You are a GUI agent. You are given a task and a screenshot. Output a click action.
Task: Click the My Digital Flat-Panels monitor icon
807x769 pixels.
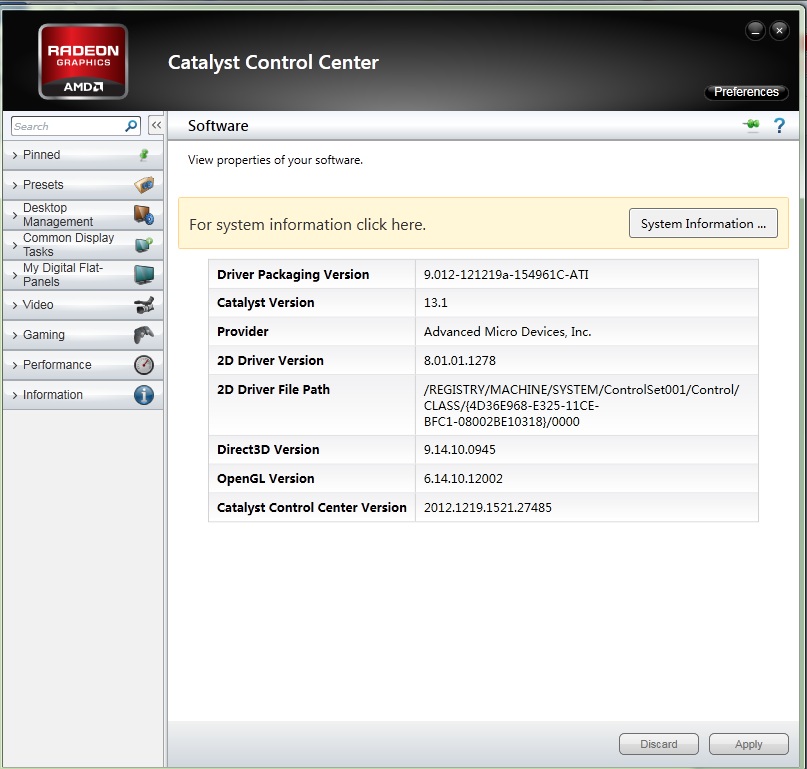coord(144,275)
